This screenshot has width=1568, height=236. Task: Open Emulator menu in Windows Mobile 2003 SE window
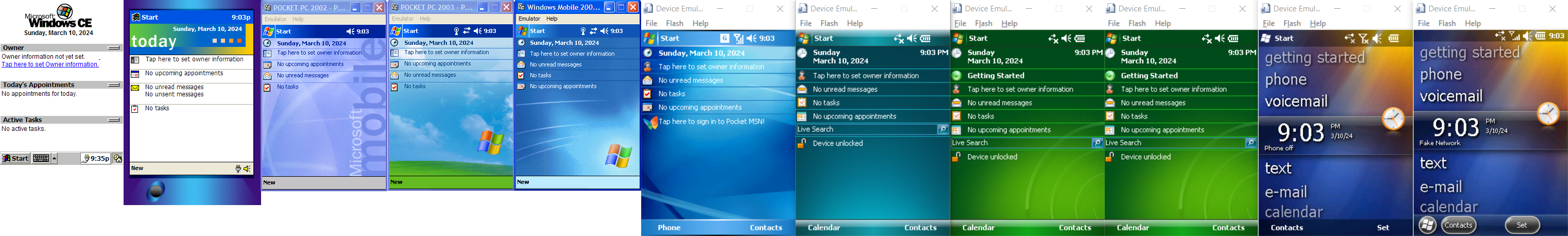pos(529,19)
